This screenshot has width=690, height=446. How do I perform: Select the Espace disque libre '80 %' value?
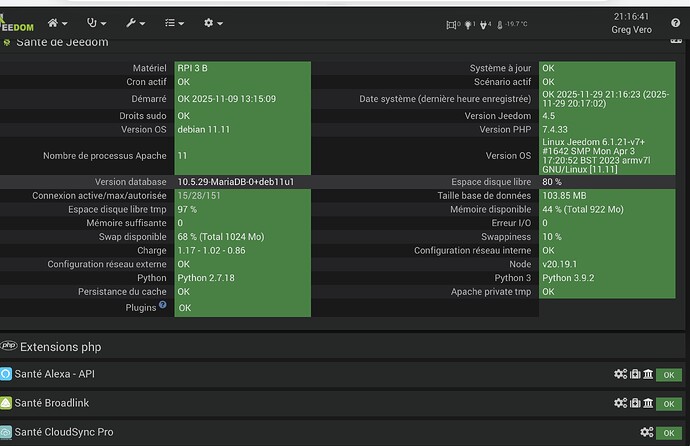pos(552,182)
